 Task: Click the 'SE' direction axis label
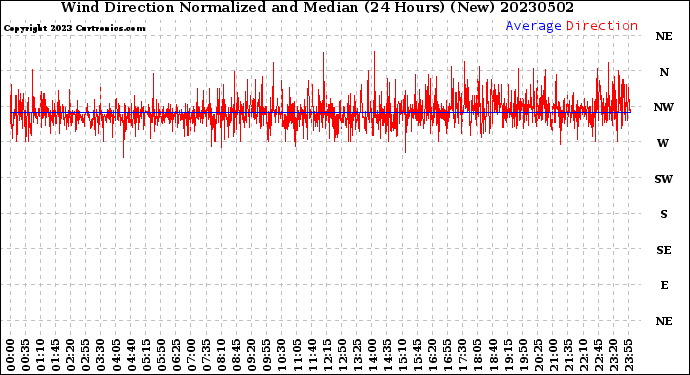664,250
